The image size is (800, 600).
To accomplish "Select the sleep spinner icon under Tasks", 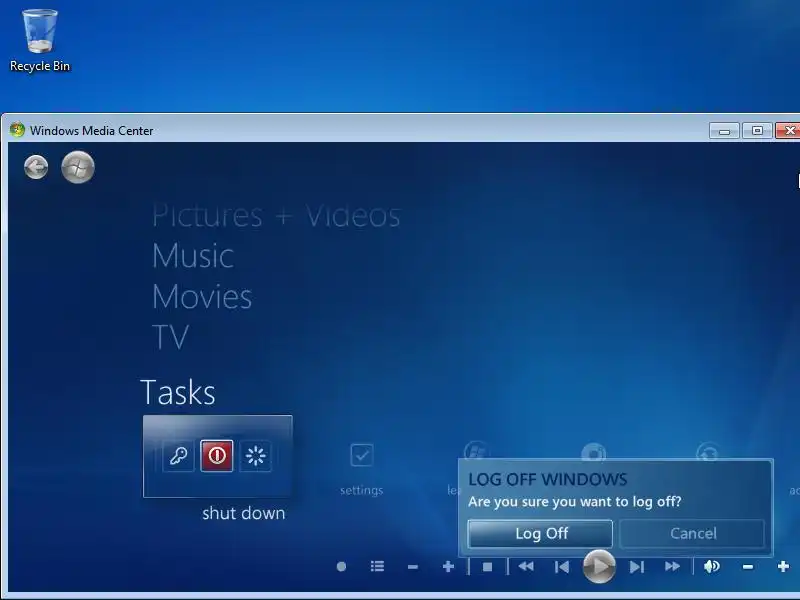I will point(256,456).
